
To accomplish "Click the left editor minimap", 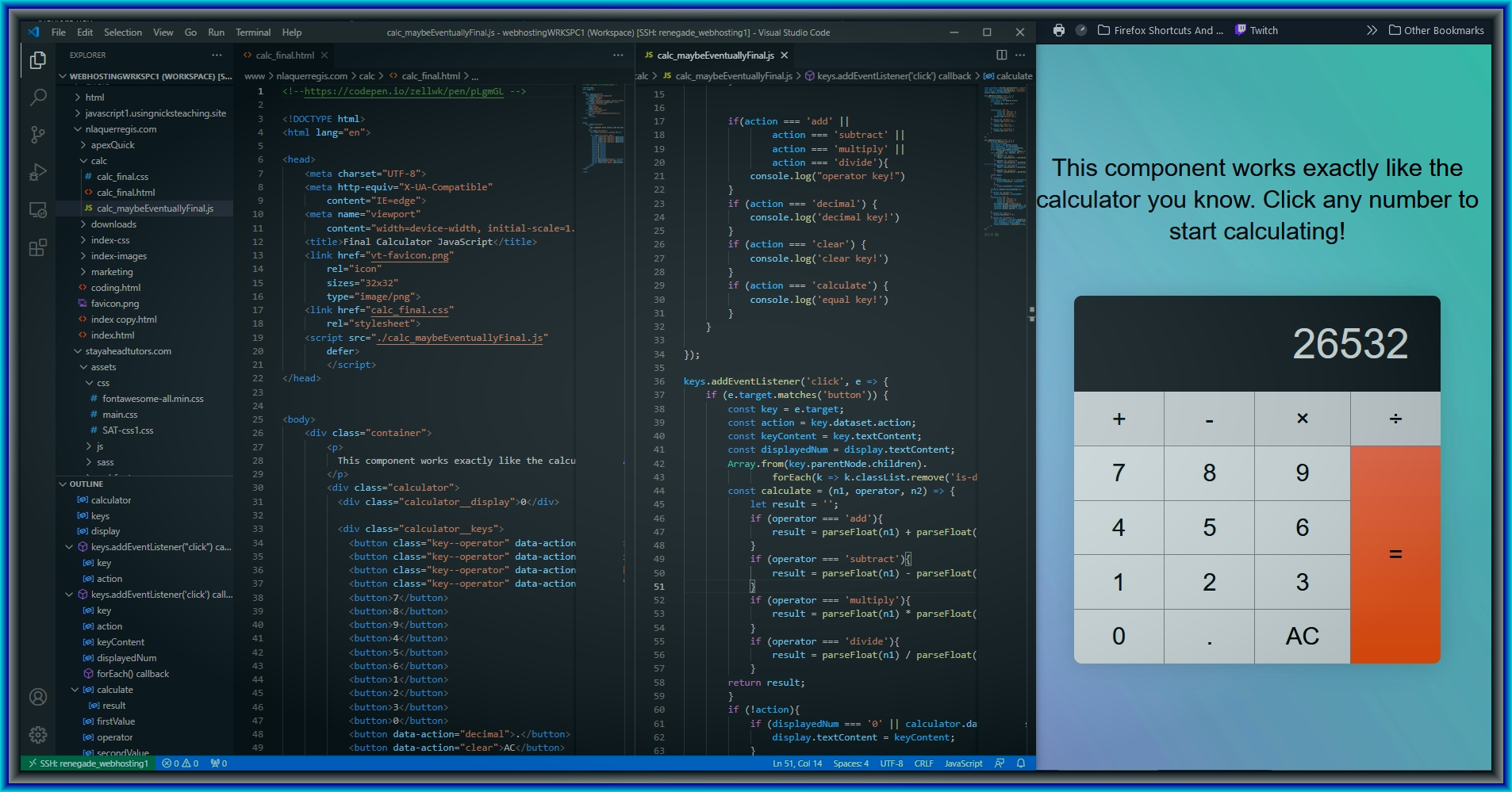I will pyautogui.click(x=604, y=420).
